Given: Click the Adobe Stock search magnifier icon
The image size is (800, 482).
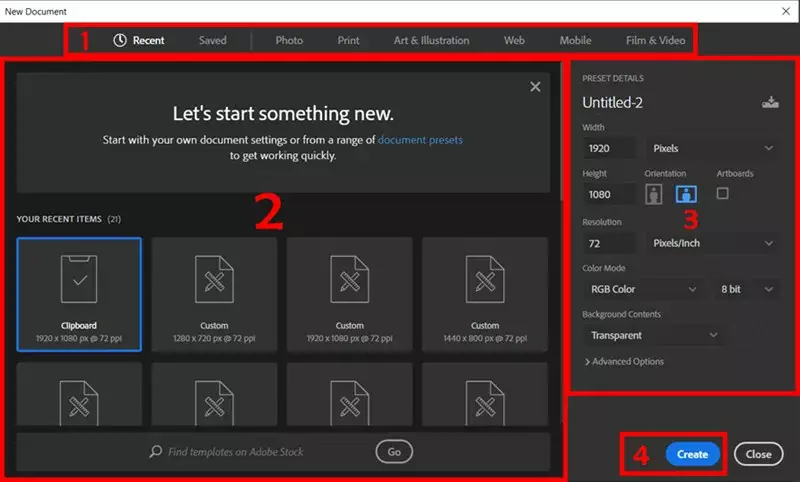Looking at the screenshot, I should pyautogui.click(x=156, y=452).
